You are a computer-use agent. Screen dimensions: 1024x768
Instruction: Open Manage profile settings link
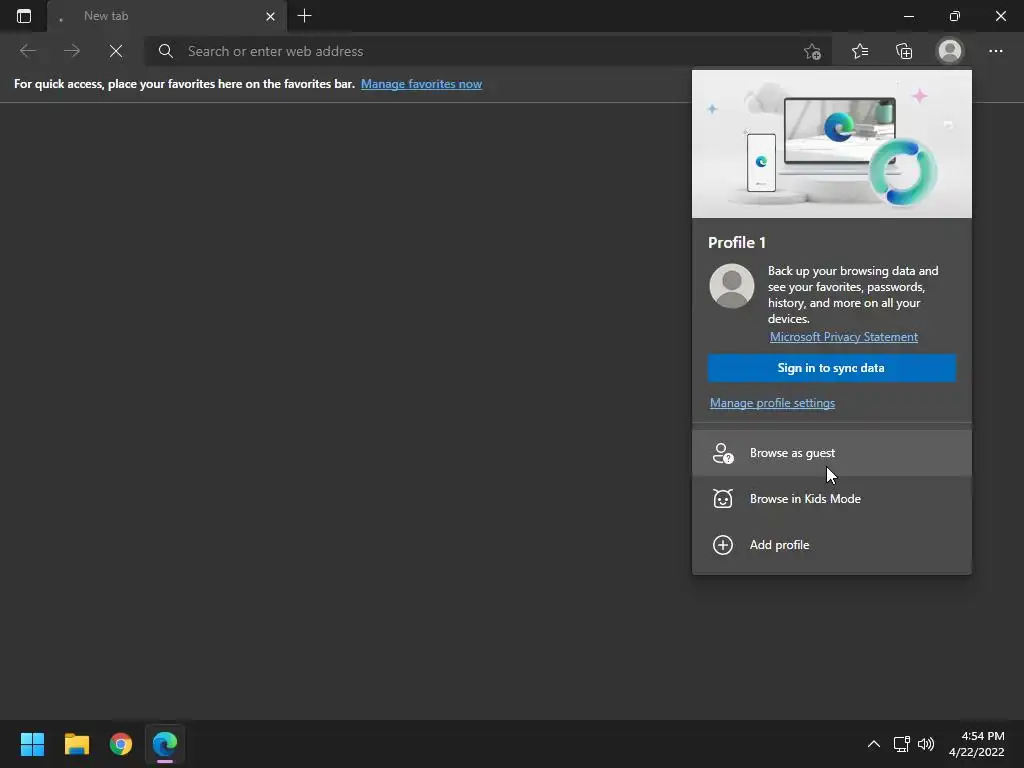pos(773,403)
